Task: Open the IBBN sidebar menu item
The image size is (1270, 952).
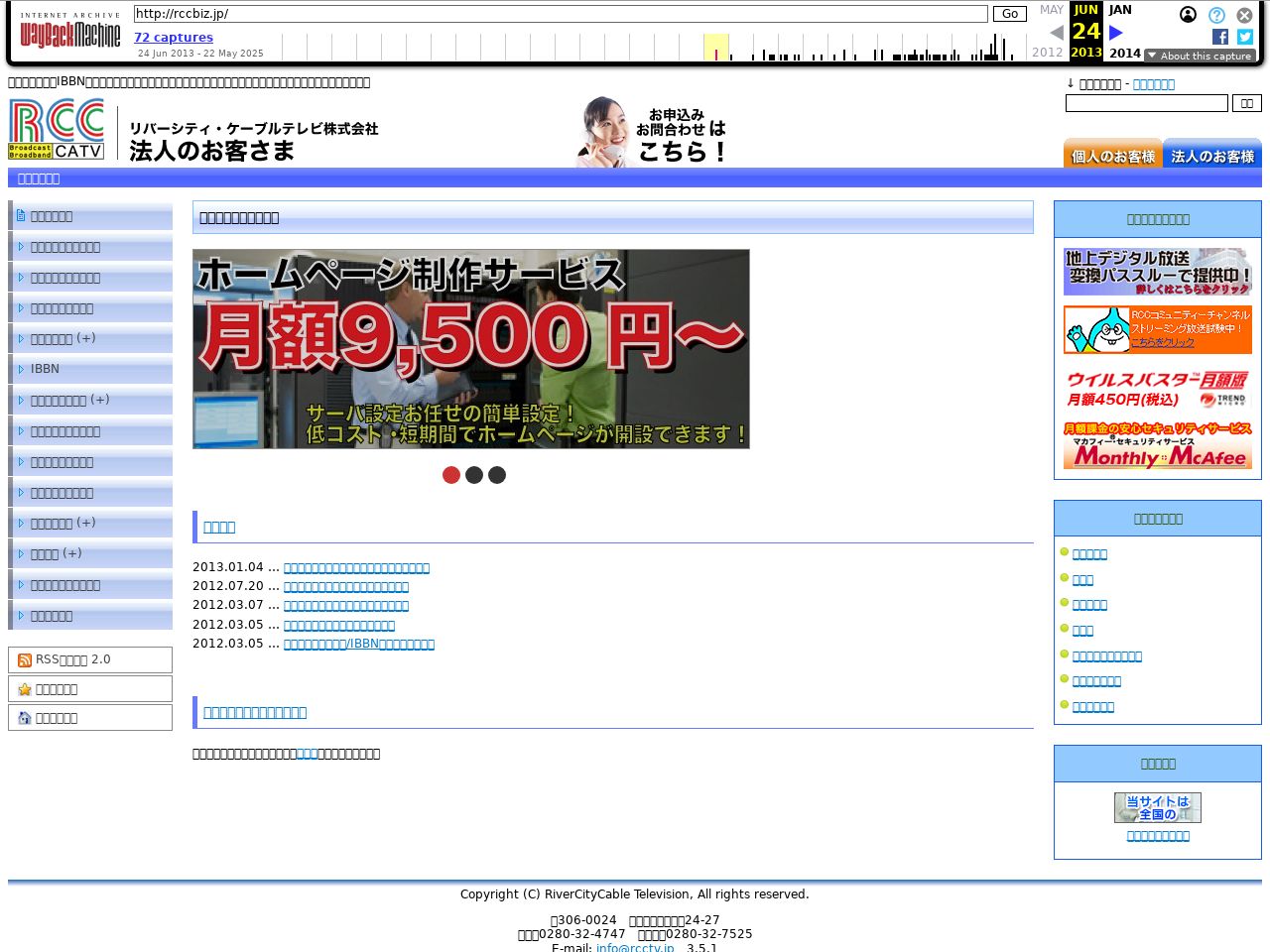Action: coord(90,369)
